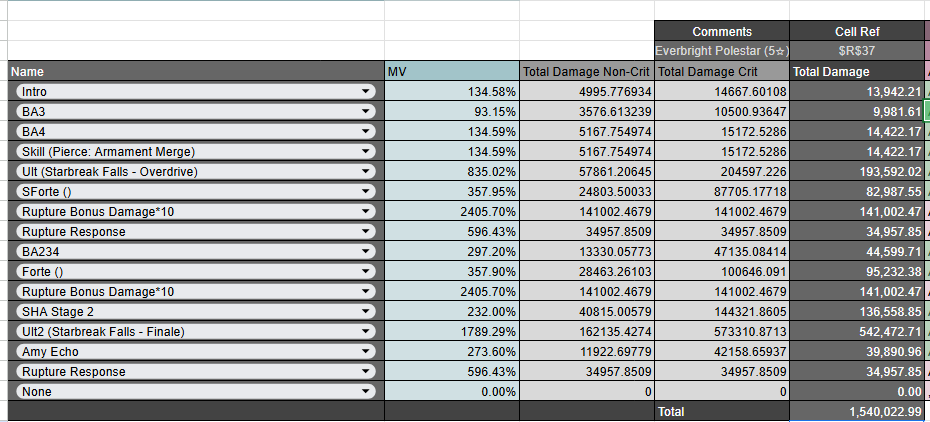
Task: Click the total damage cell 44,599.71
Action: click(856, 252)
